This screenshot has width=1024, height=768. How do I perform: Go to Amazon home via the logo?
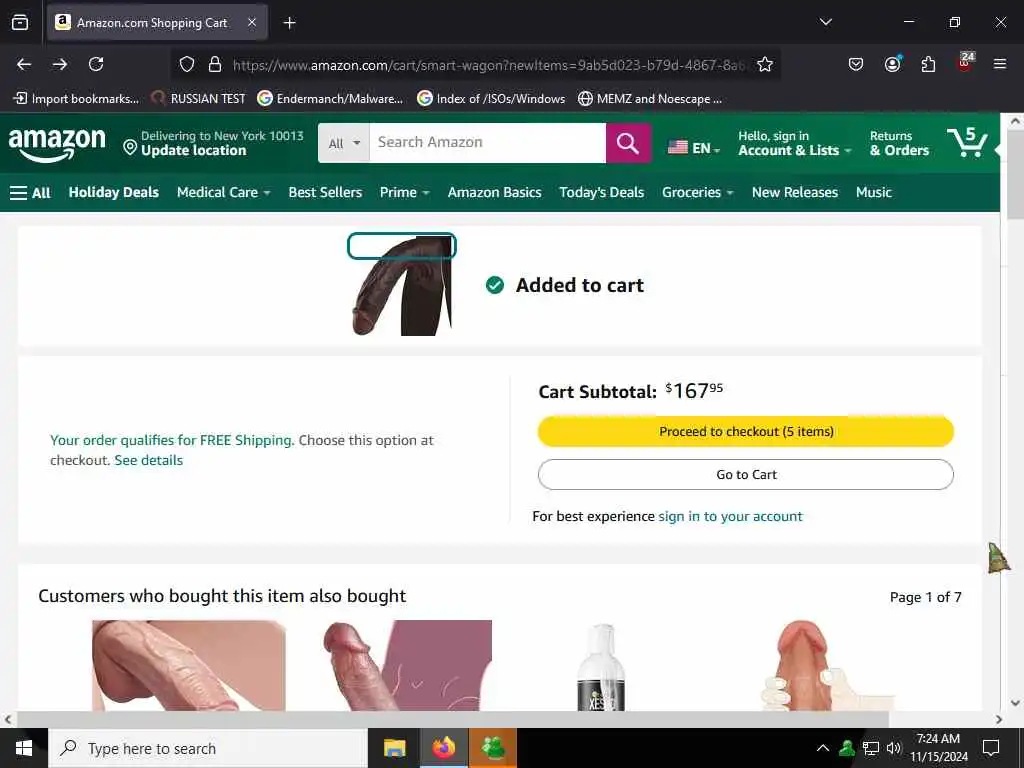[x=57, y=144]
